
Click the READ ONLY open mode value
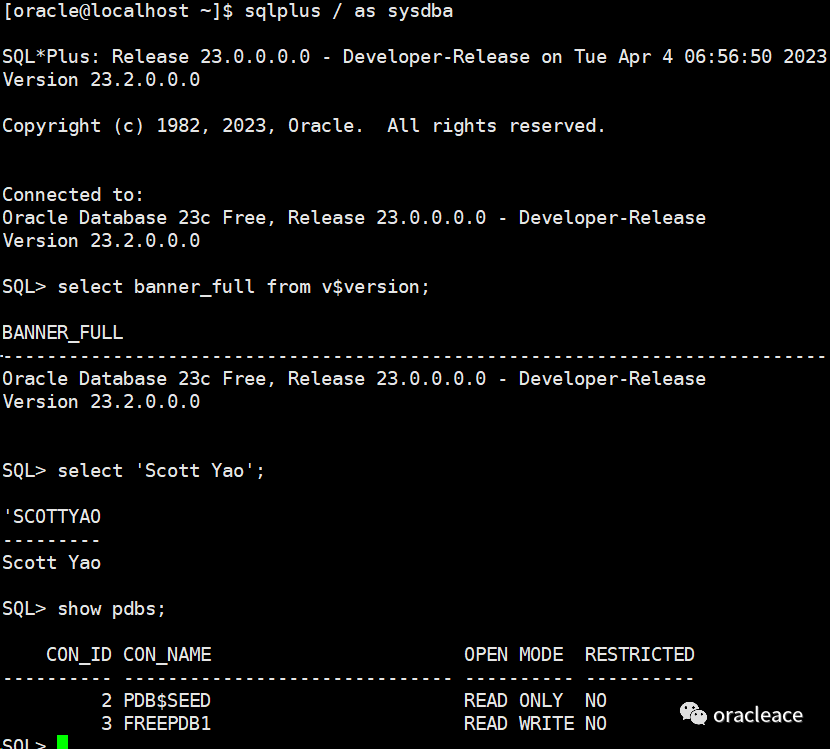tap(513, 701)
